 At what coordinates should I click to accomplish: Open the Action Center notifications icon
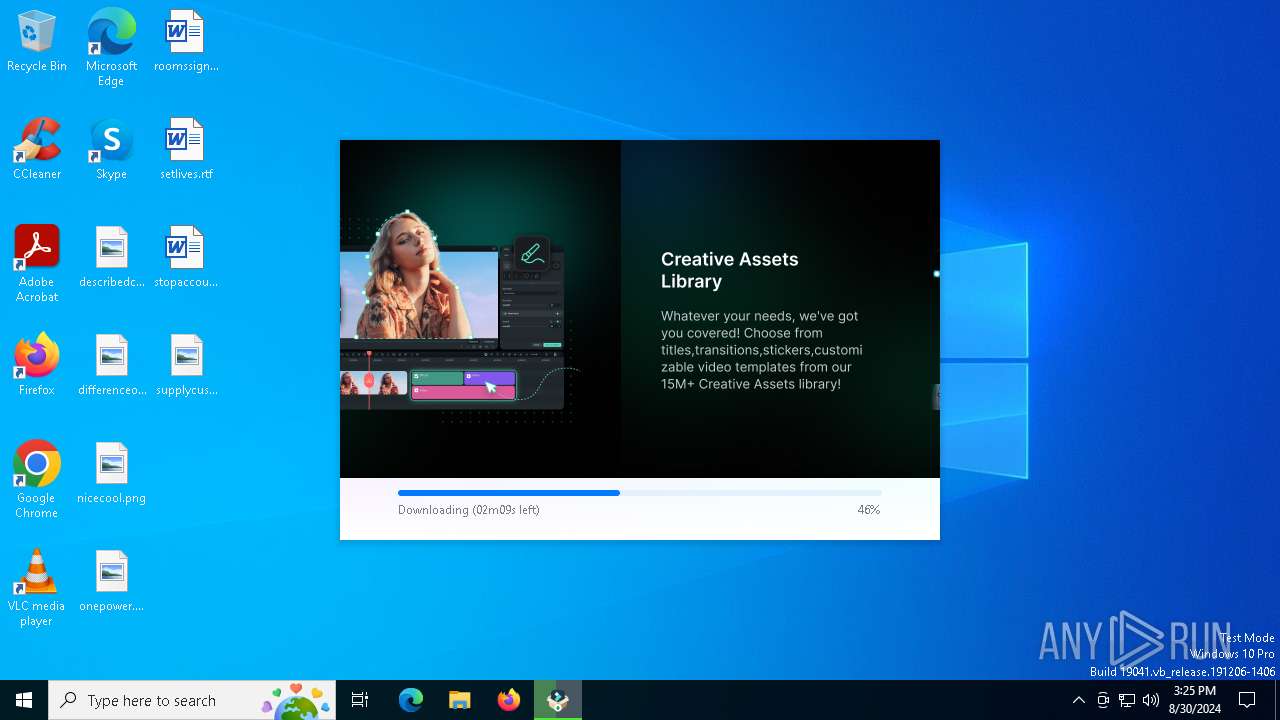click(x=1247, y=700)
